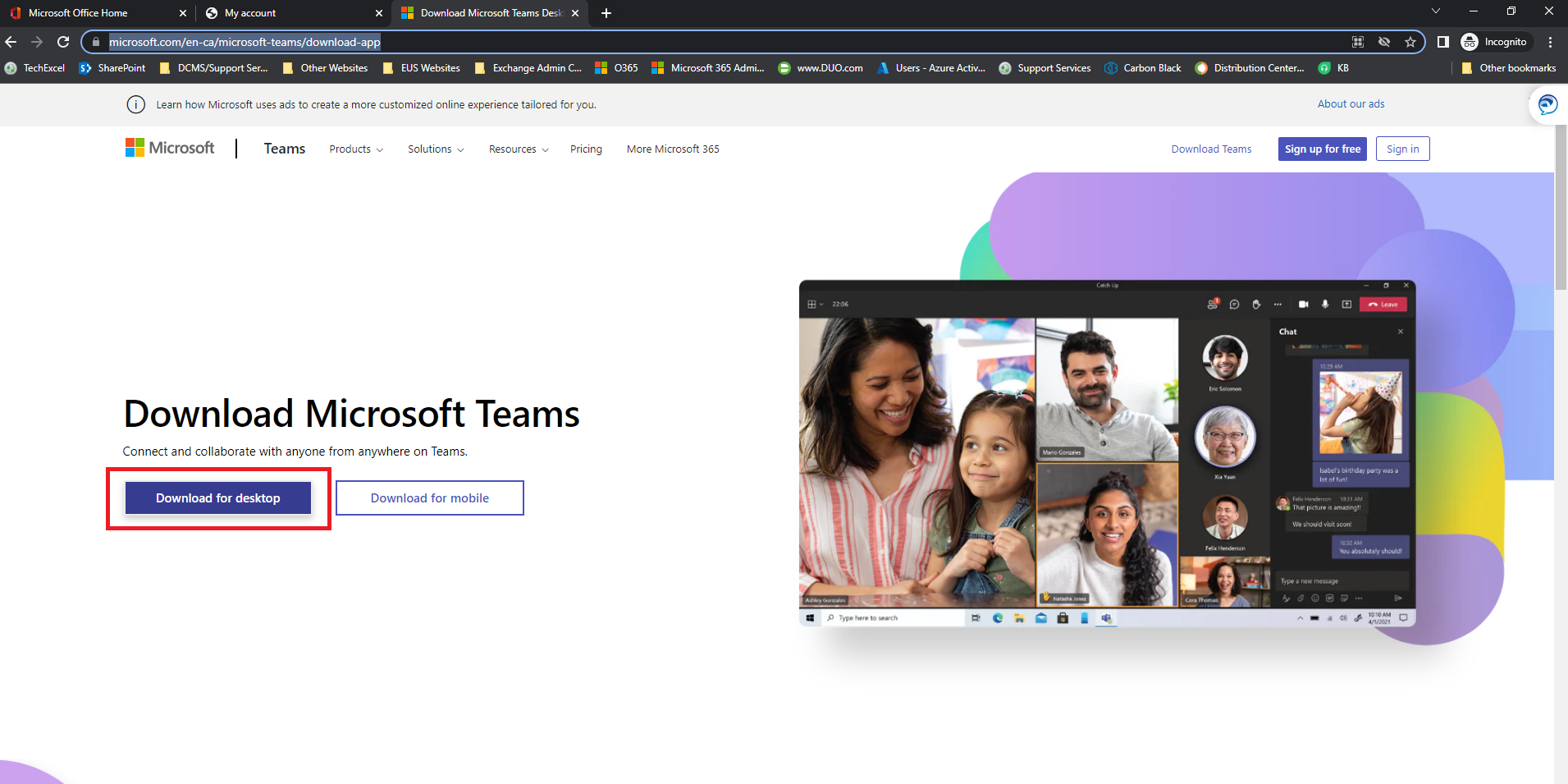Viewport: 1568px width, 784px height.
Task: Open Other bookmarks folder
Action: pos(1509,68)
